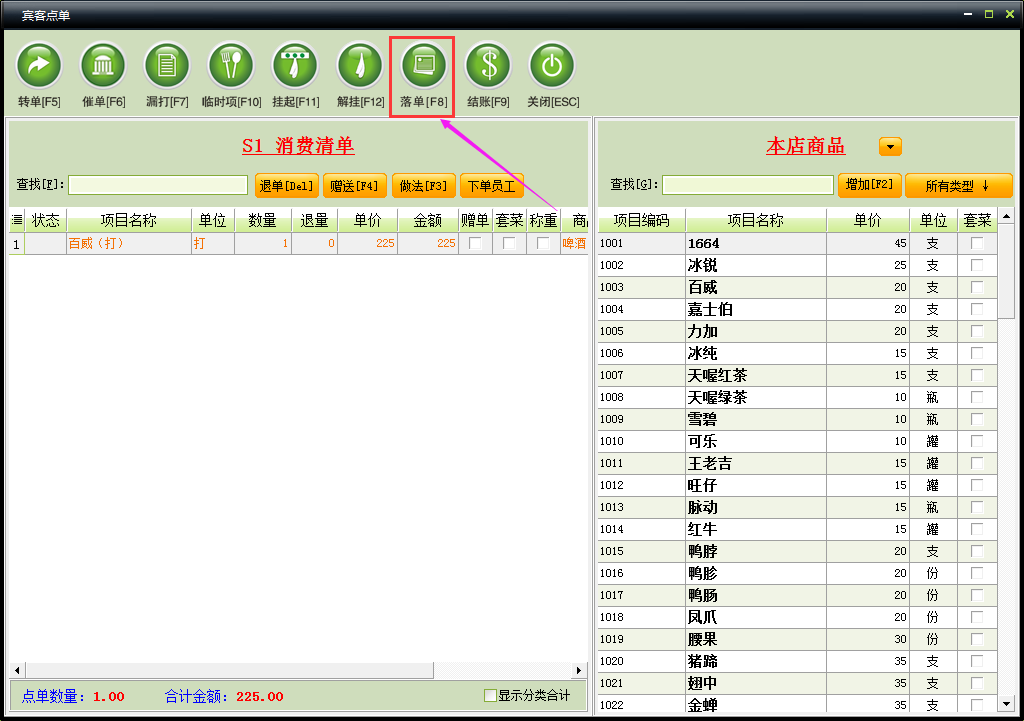Click the product list scroll down arrow
This screenshot has width=1024, height=721.
tap(1006, 704)
